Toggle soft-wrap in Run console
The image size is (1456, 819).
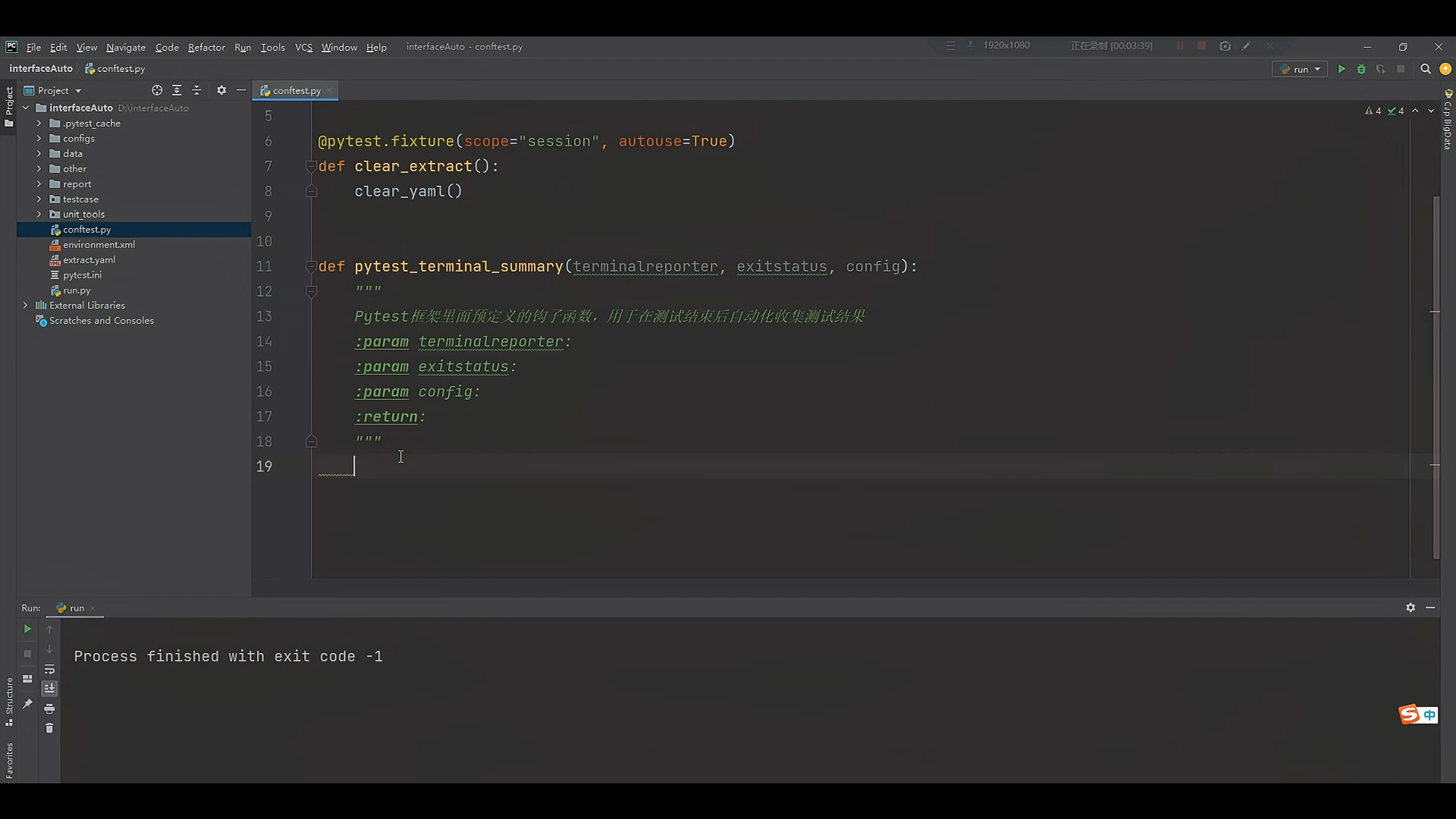(49, 670)
